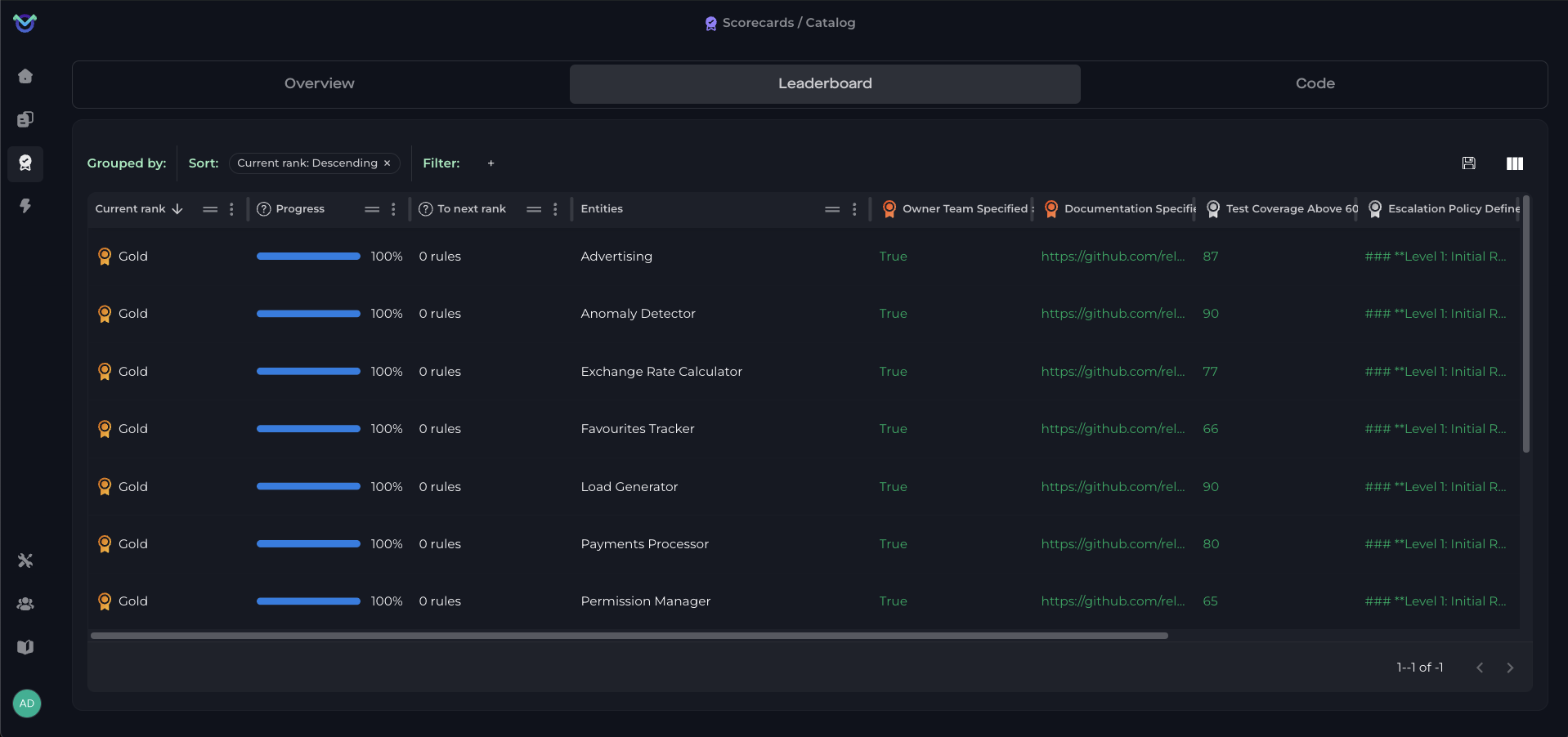1568x737 pixels.
Task: Open Advertising documentation GitHub link
Action: (1112, 257)
